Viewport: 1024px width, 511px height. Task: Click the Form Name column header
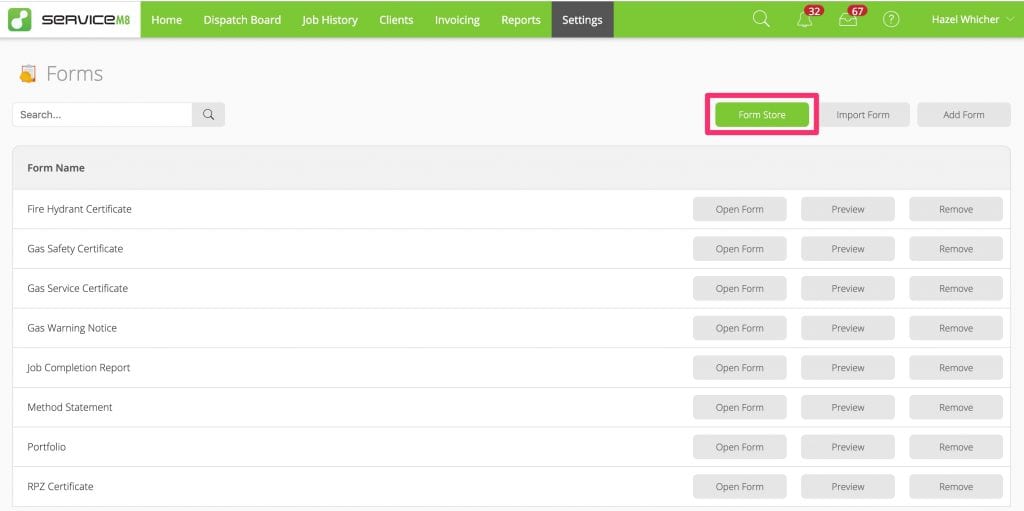coord(56,168)
